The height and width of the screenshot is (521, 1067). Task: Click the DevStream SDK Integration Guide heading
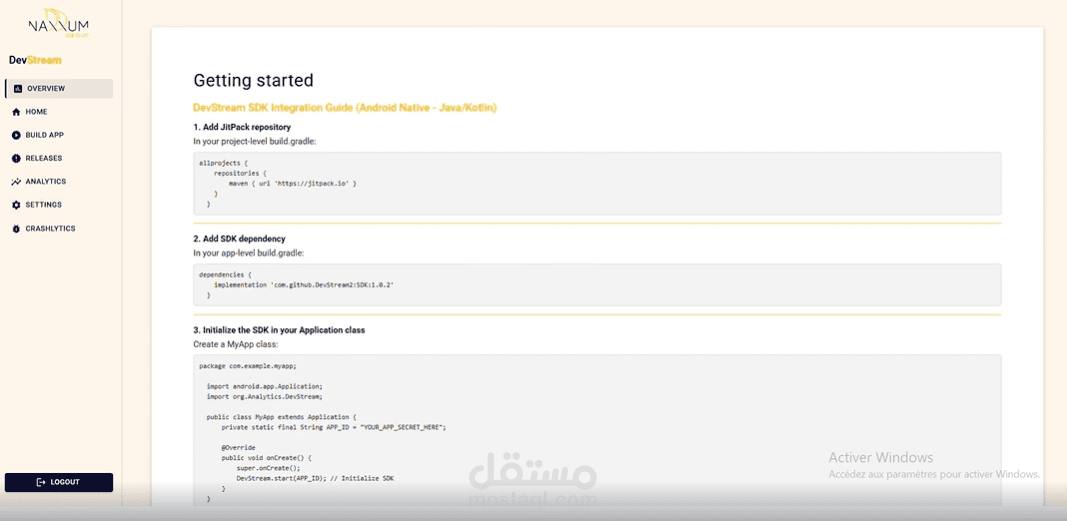[345, 108]
